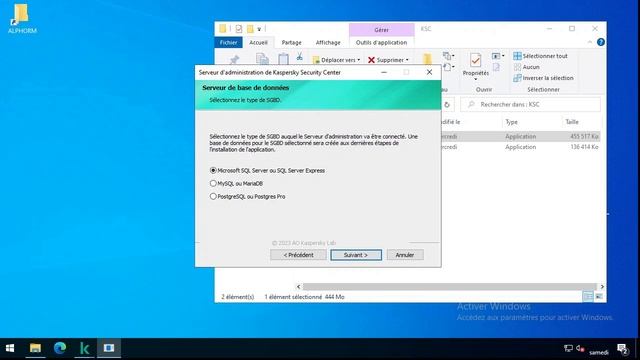Click Supprimer red X in Explorer ribbon
640x360 pixels.
tap(371, 60)
